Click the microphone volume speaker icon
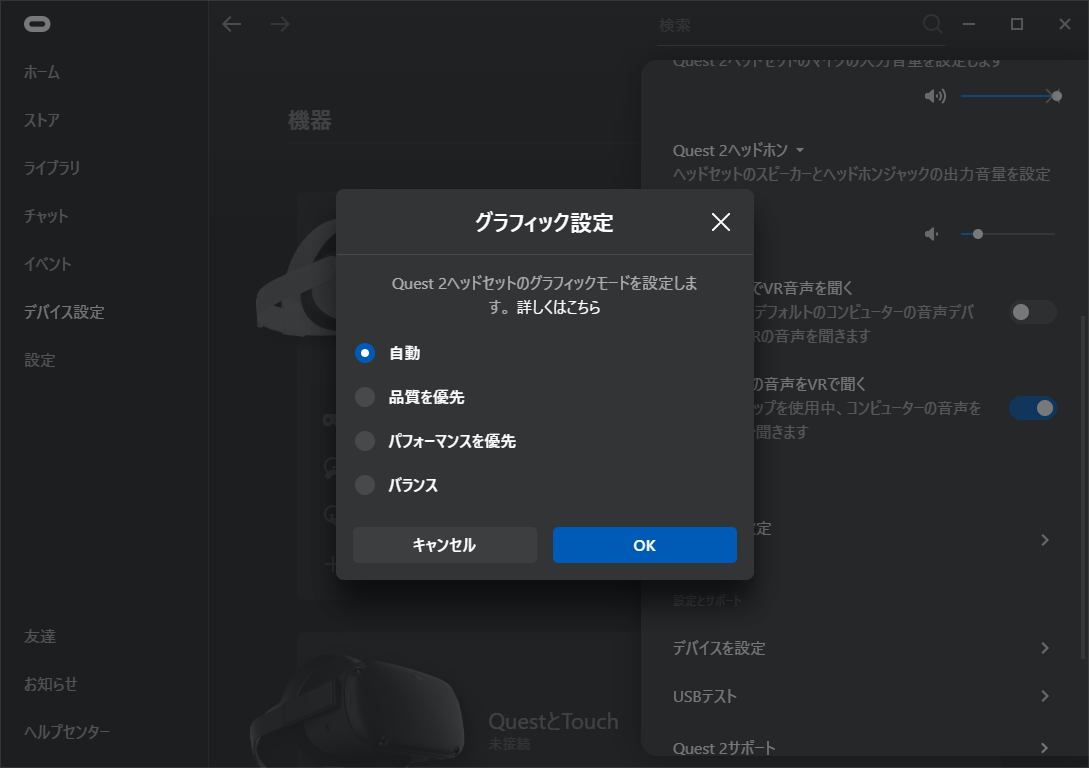 click(x=935, y=96)
